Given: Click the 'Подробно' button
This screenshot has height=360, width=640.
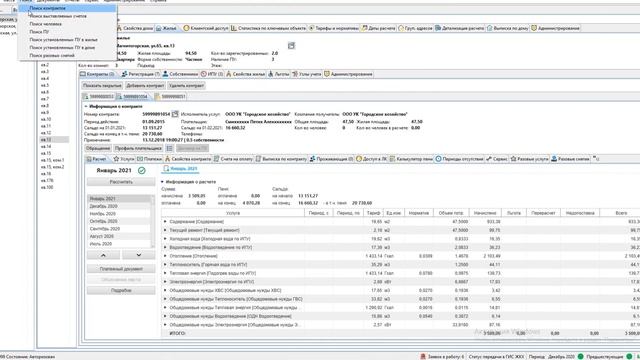Looking at the screenshot, I should [x=121, y=291].
